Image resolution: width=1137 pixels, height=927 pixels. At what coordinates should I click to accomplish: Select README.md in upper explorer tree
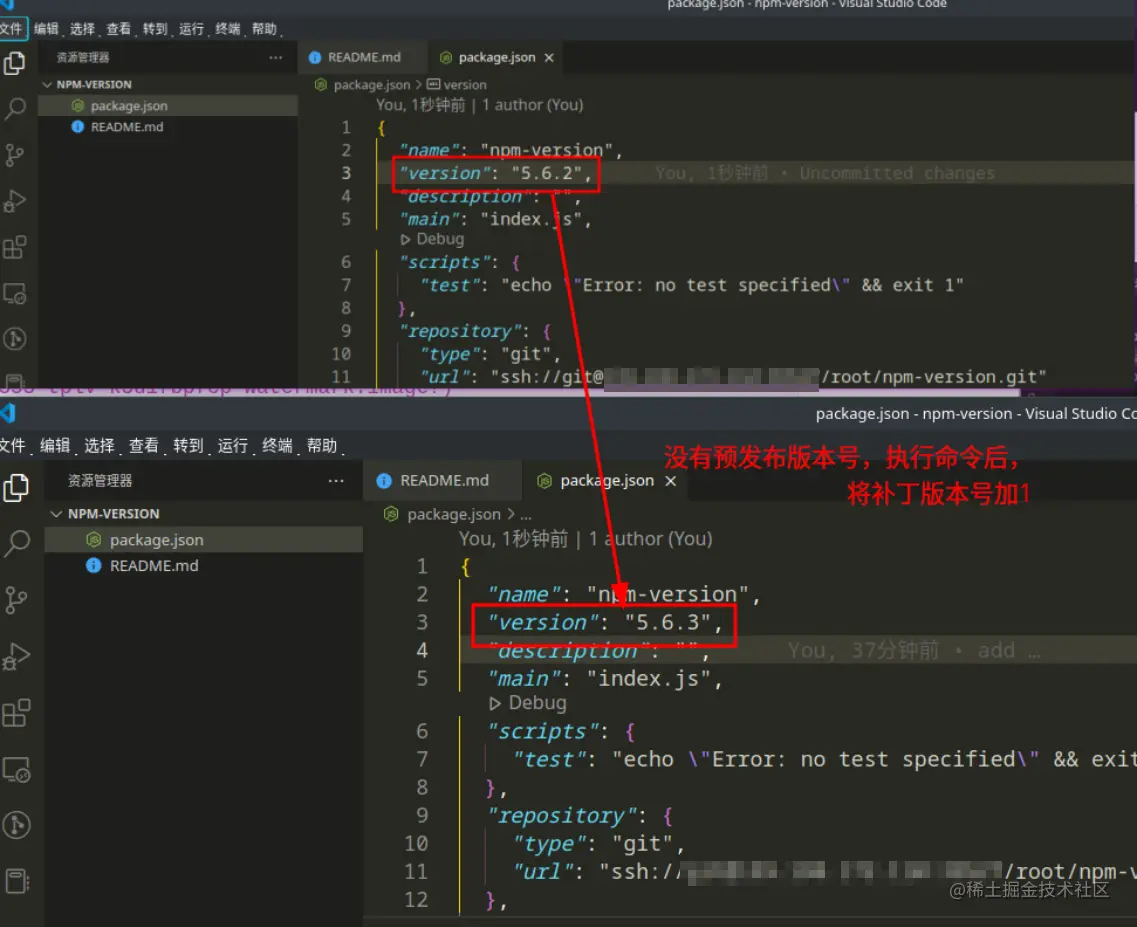point(168,127)
